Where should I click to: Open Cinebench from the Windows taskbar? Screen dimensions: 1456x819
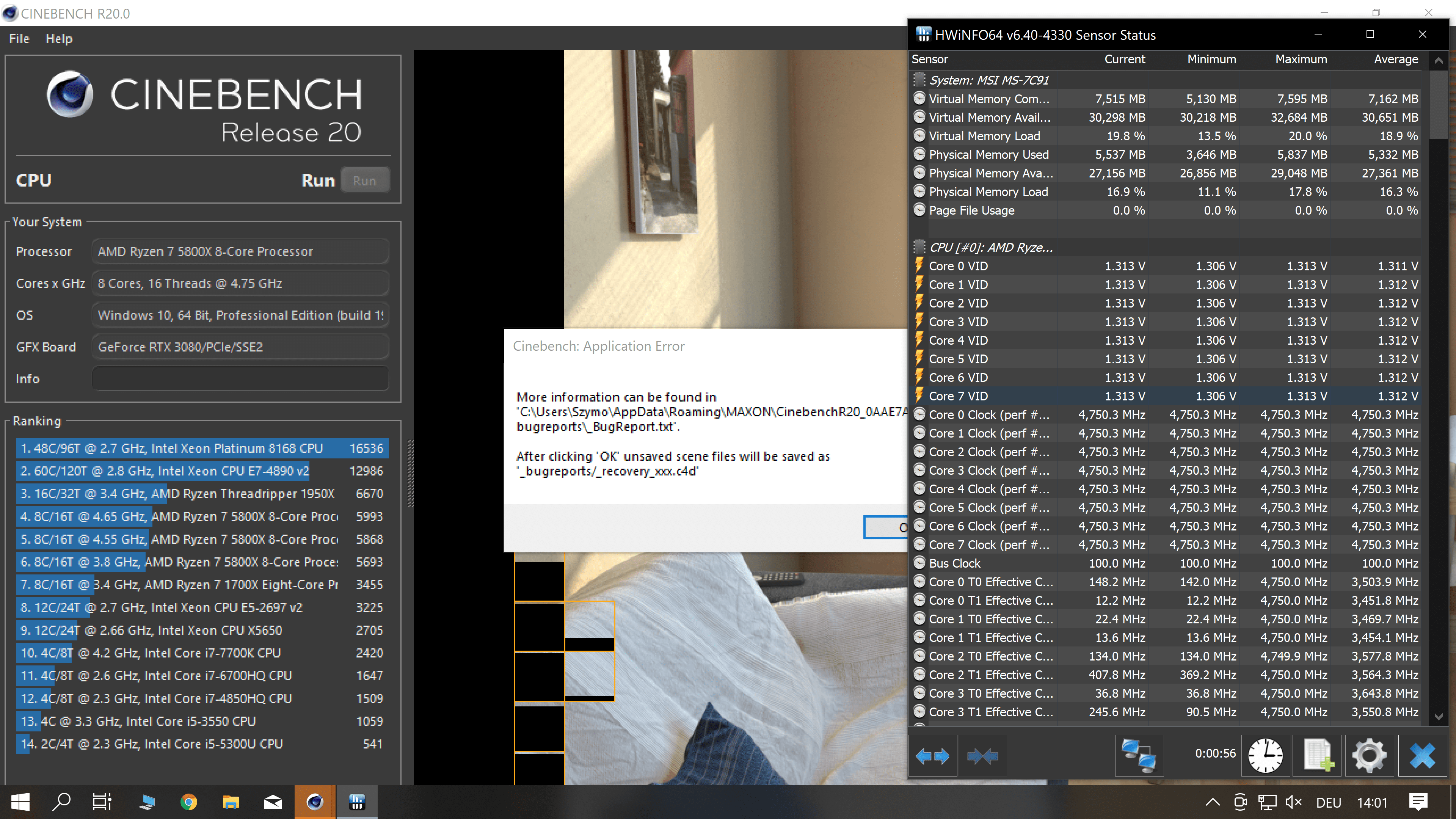tap(315, 802)
